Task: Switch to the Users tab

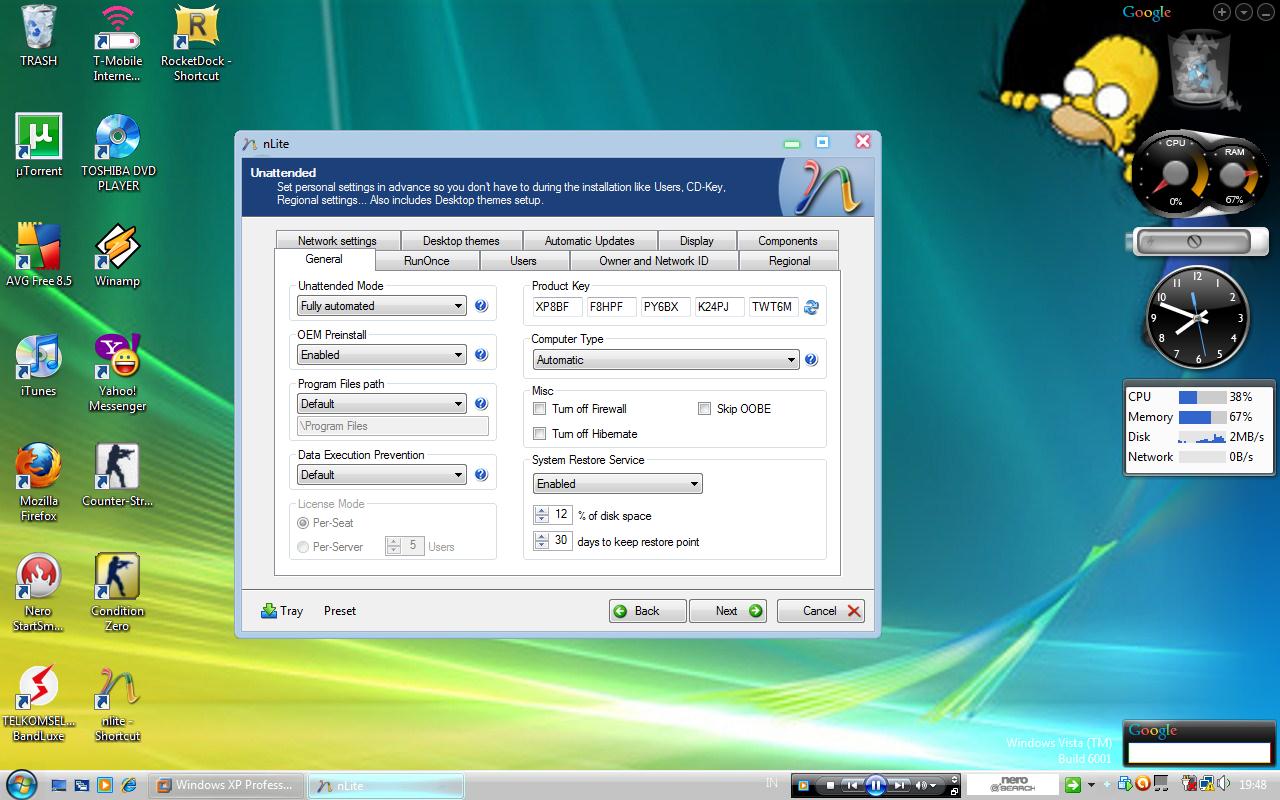Action: coord(524,261)
